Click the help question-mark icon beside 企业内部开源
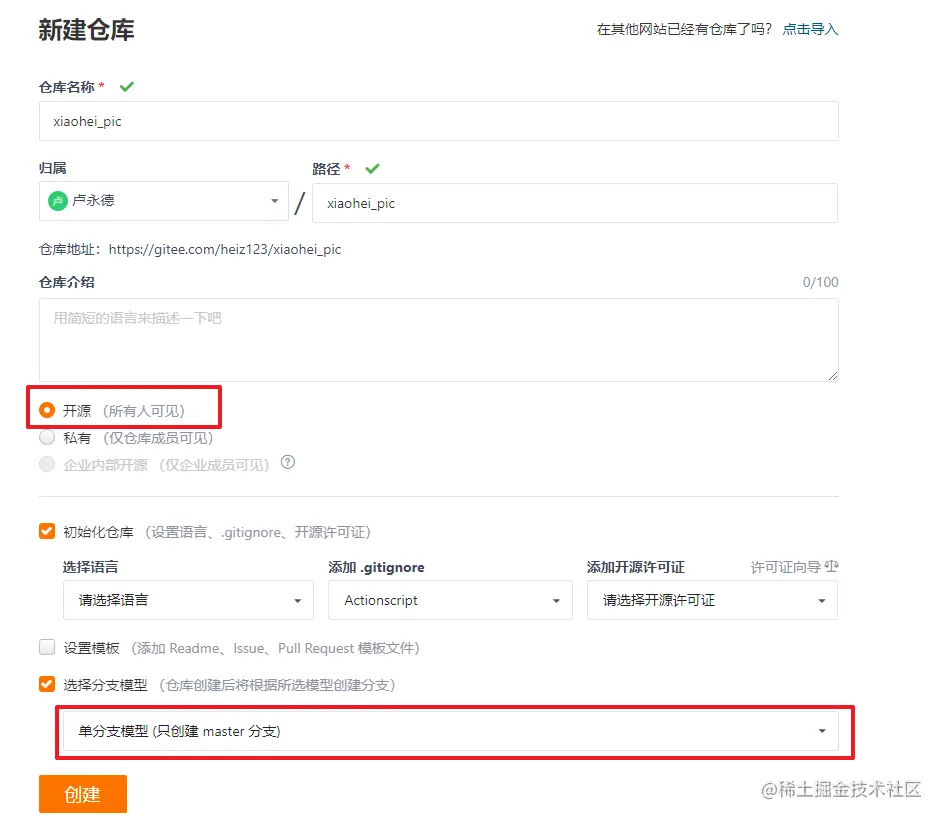This screenshot has width=944, height=822. 288,462
